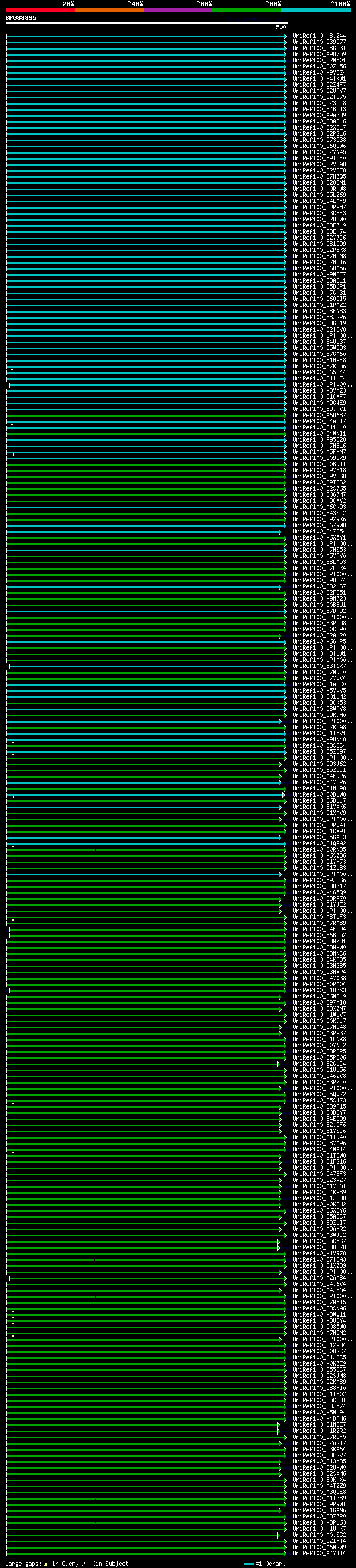The height and width of the screenshot is (1568, 356).
Task: Click the green alignment bar of UniRef100_Q8XZN7
Action: tap(144, 1009)
